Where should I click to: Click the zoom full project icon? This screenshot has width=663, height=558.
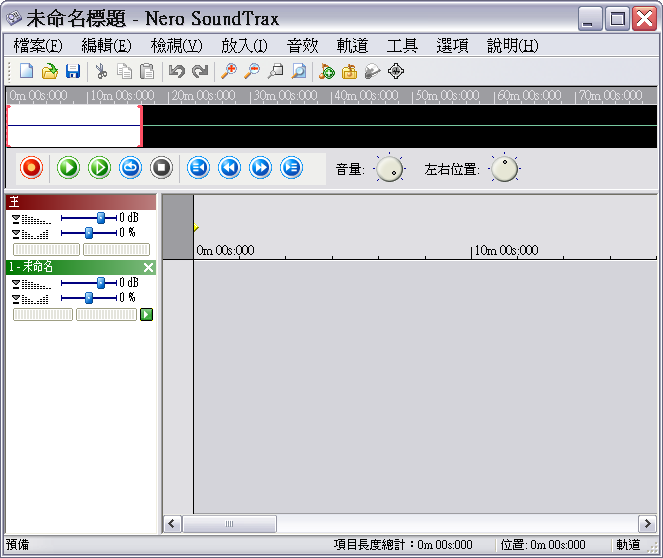[x=299, y=71]
